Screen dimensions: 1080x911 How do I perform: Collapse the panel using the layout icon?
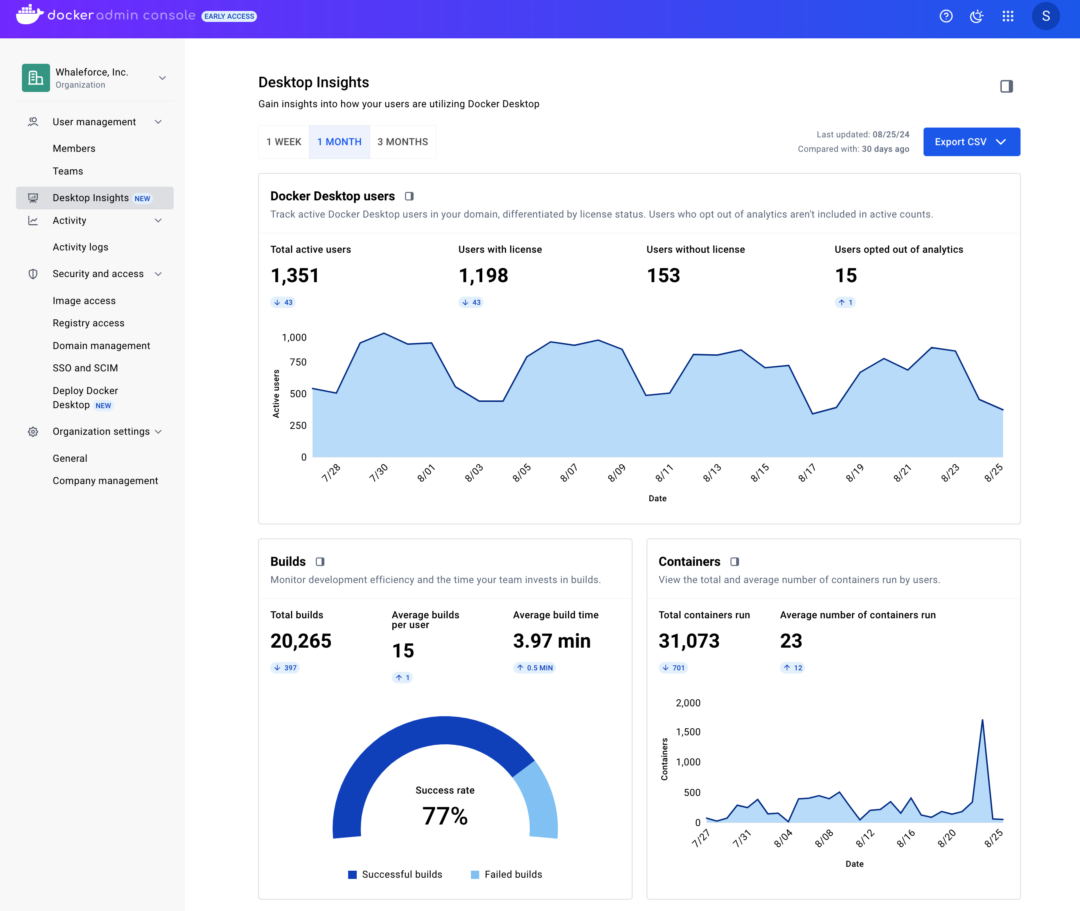click(1006, 86)
